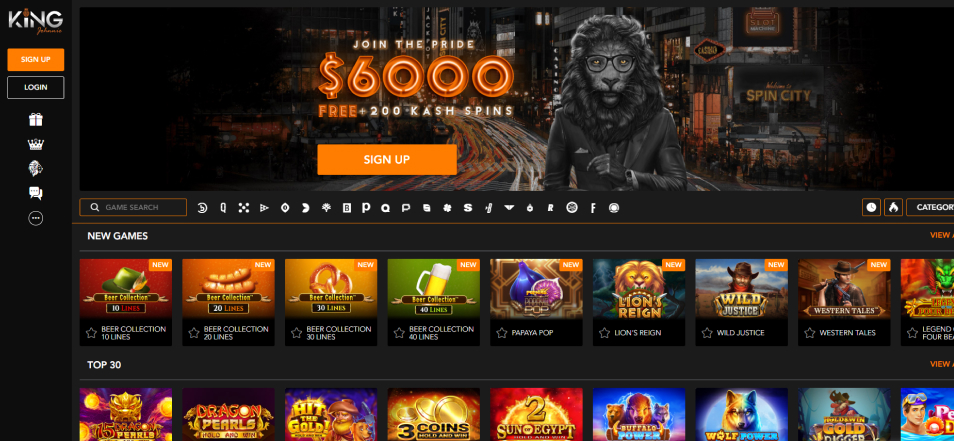
Task: Open live chat bubbles icon
Action: coord(36,193)
